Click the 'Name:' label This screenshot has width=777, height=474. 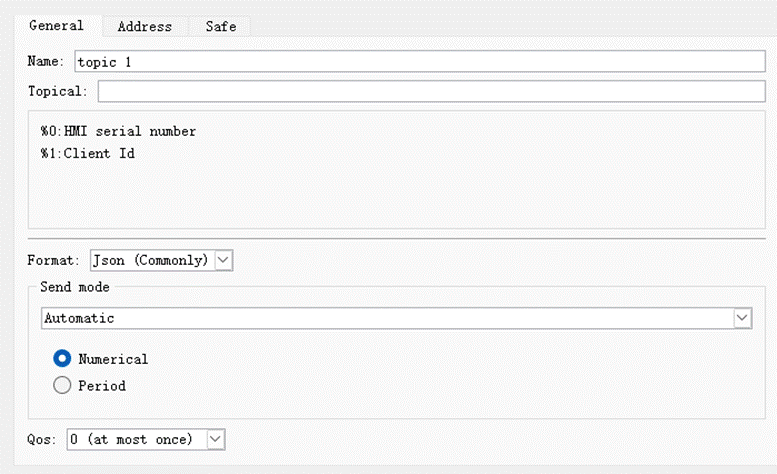[46, 62]
